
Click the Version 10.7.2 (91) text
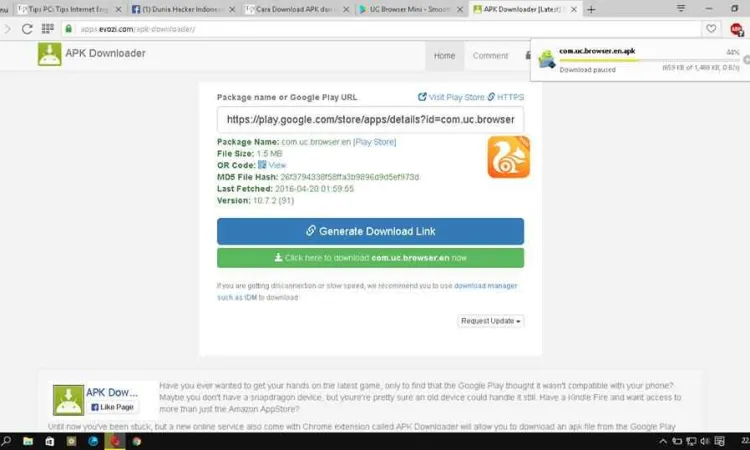tap(255, 201)
